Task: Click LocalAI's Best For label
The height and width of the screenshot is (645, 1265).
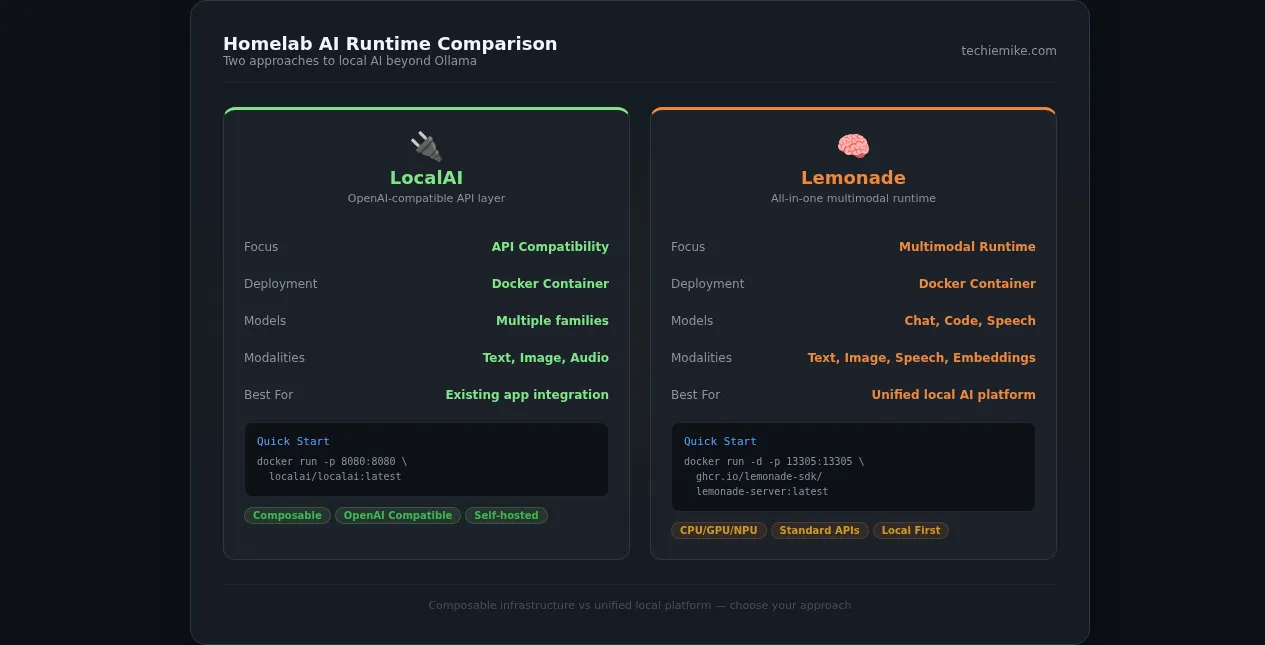Action: pos(268,395)
